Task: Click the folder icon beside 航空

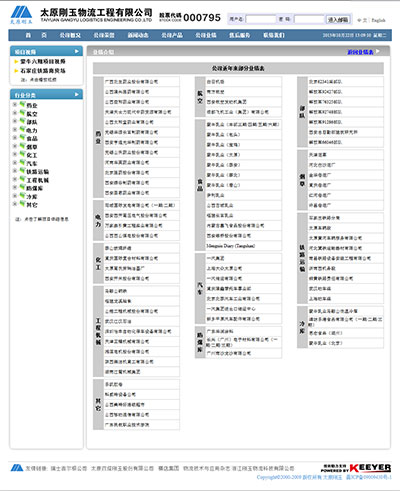Action: (22, 113)
